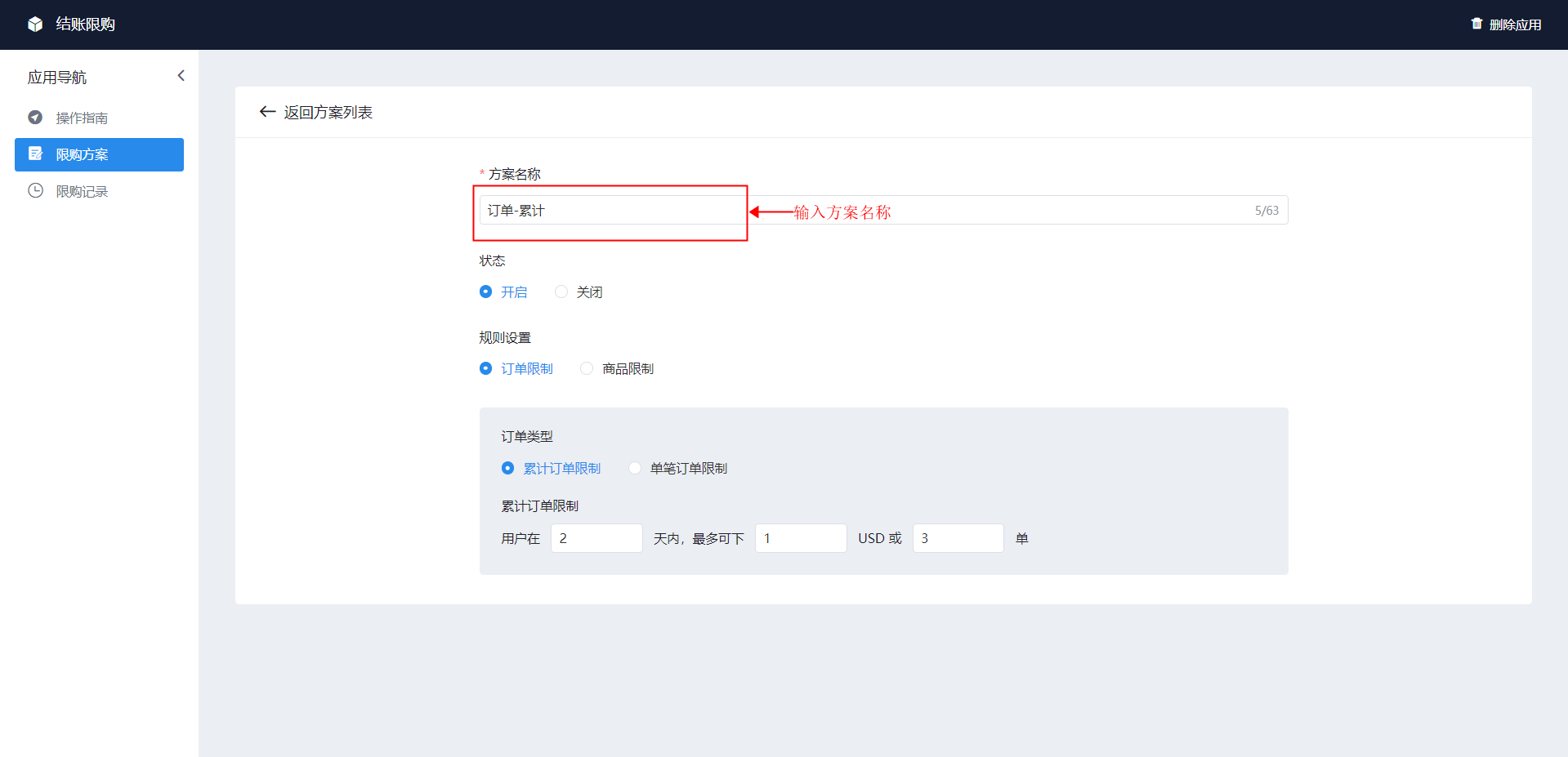Click the 5/63 character counter
The image size is (1568, 757).
[1266, 211]
